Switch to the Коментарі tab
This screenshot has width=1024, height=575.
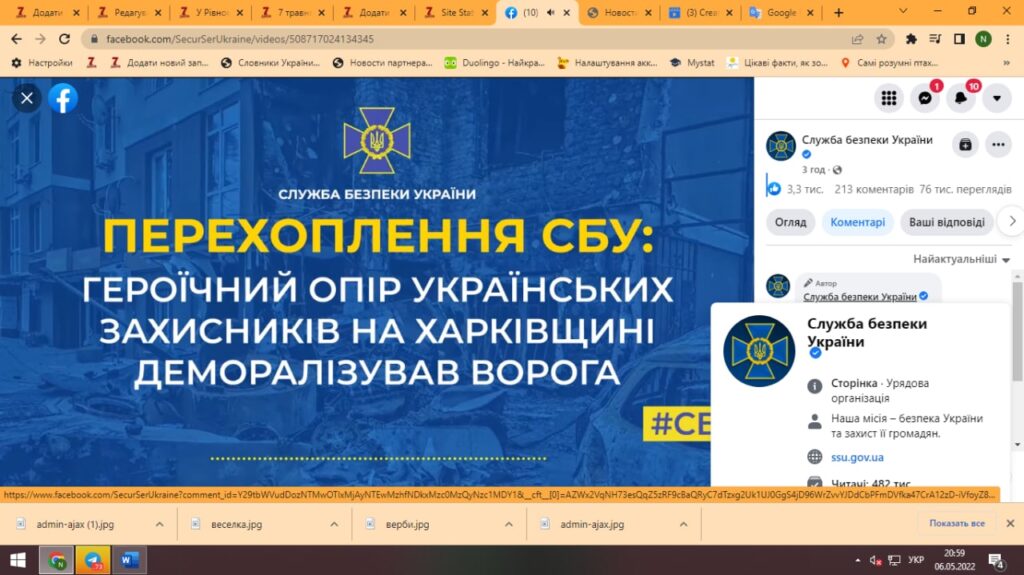[x=857, y=222]
